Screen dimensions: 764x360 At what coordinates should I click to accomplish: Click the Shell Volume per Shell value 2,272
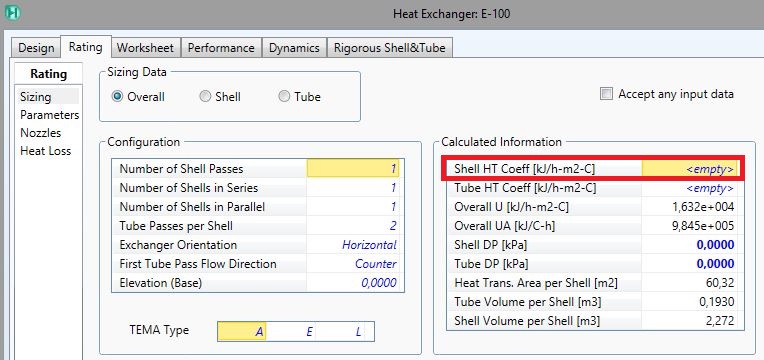tap(689, 321)
